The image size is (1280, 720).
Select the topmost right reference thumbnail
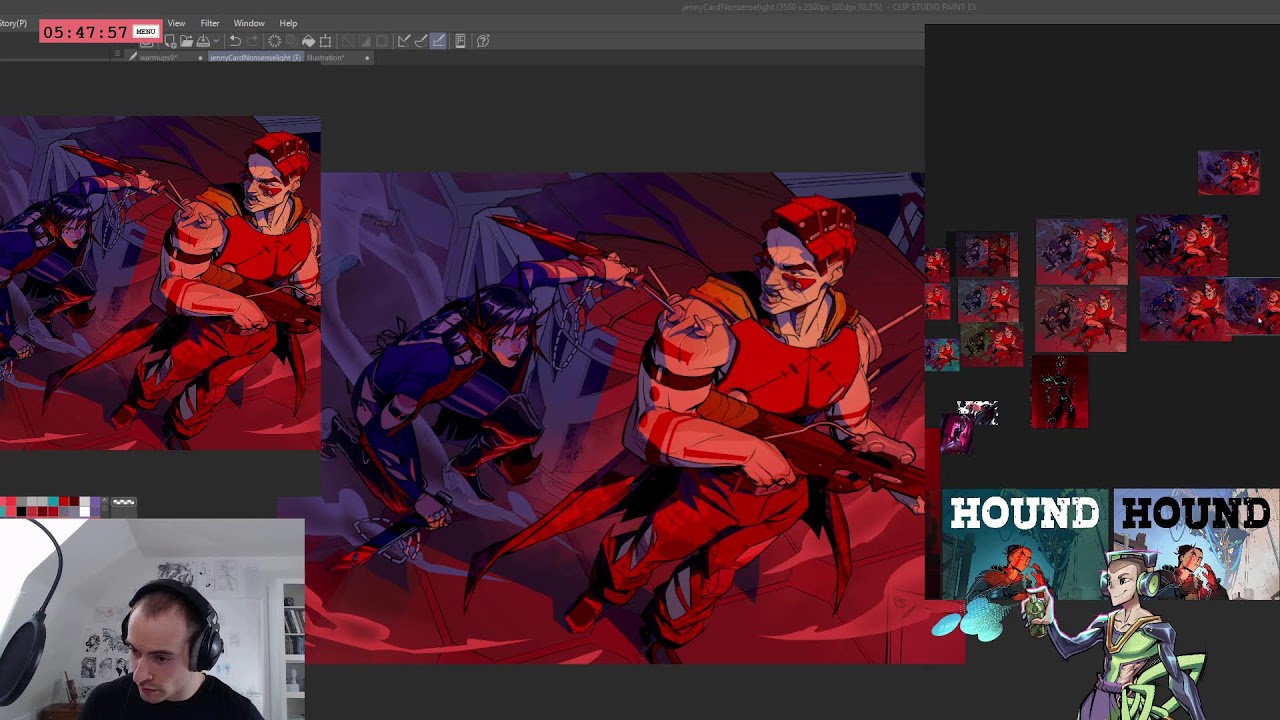1229,173
